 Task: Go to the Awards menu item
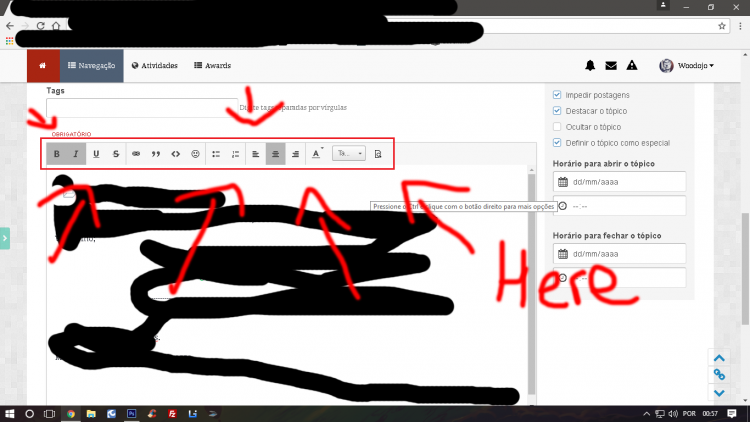[x=212, y=66]
